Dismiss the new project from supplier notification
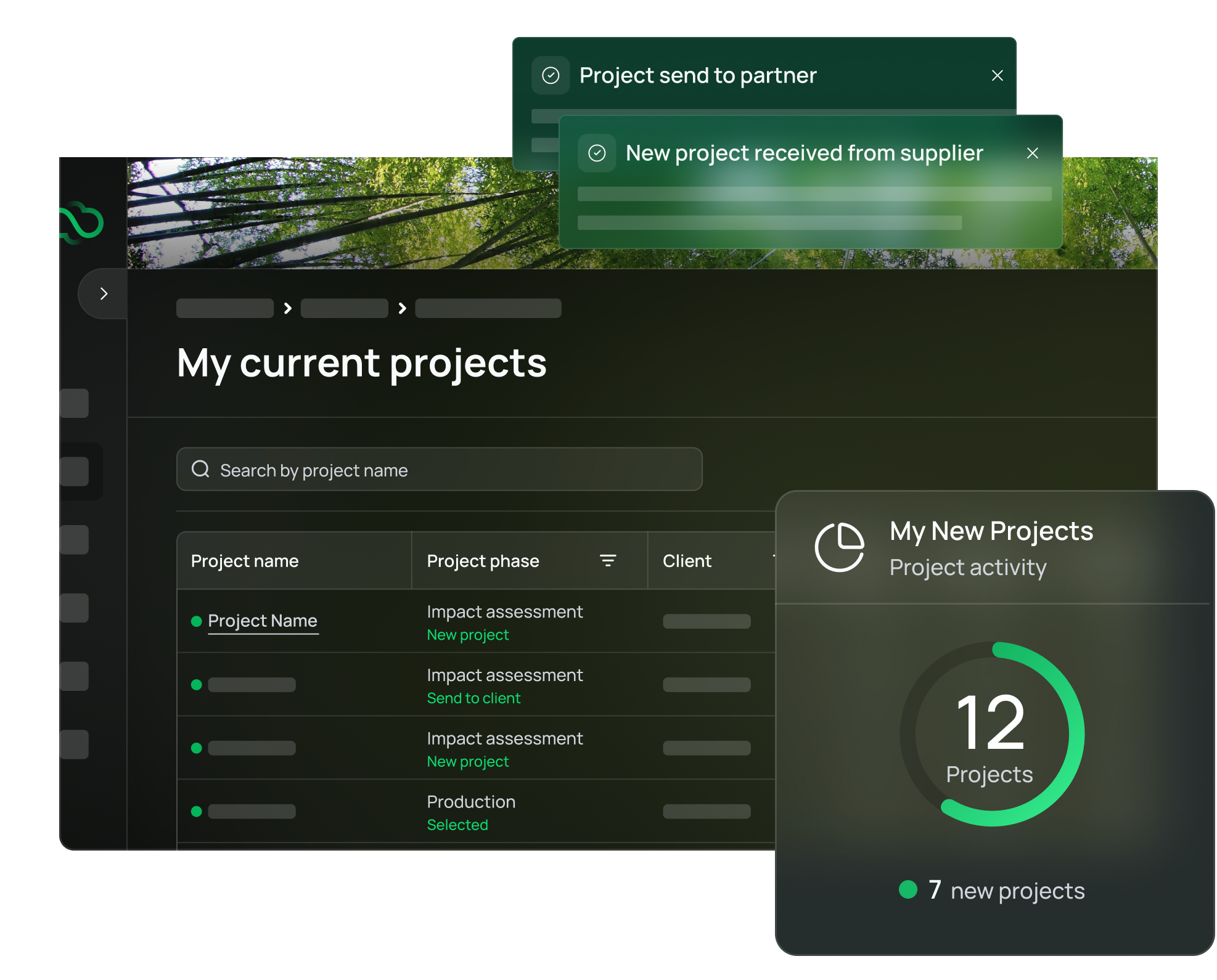The image size is (1217, 980). [x=1033, y=153]
